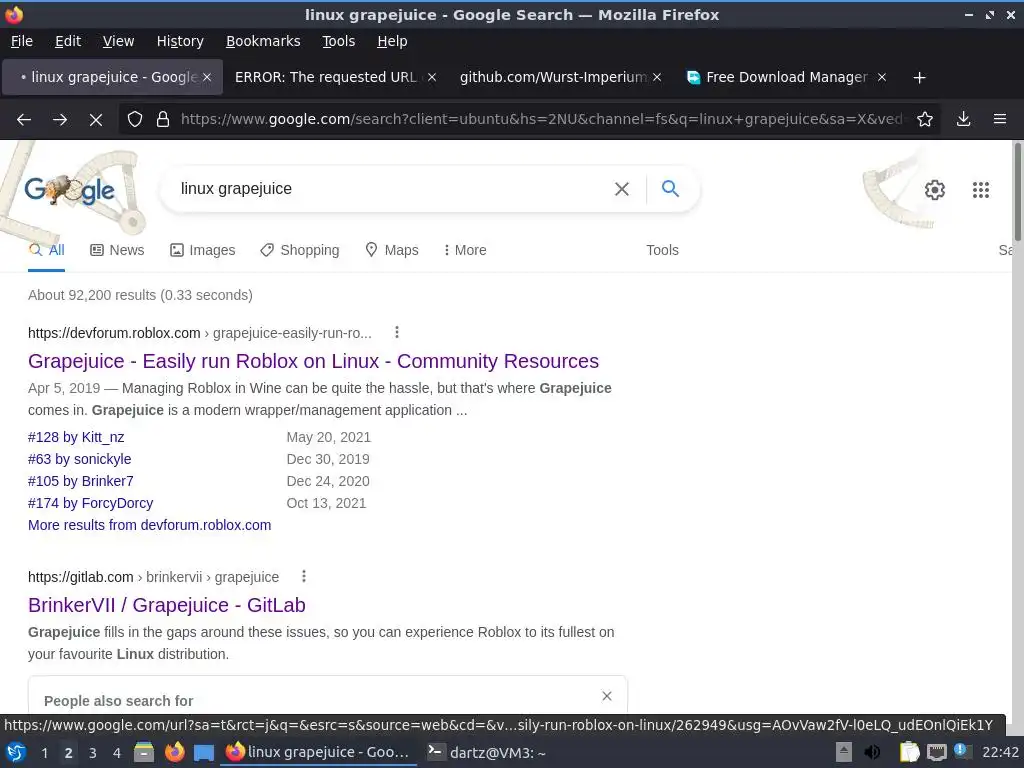Show the desktop from the taskbar icon

coord(204,752)
